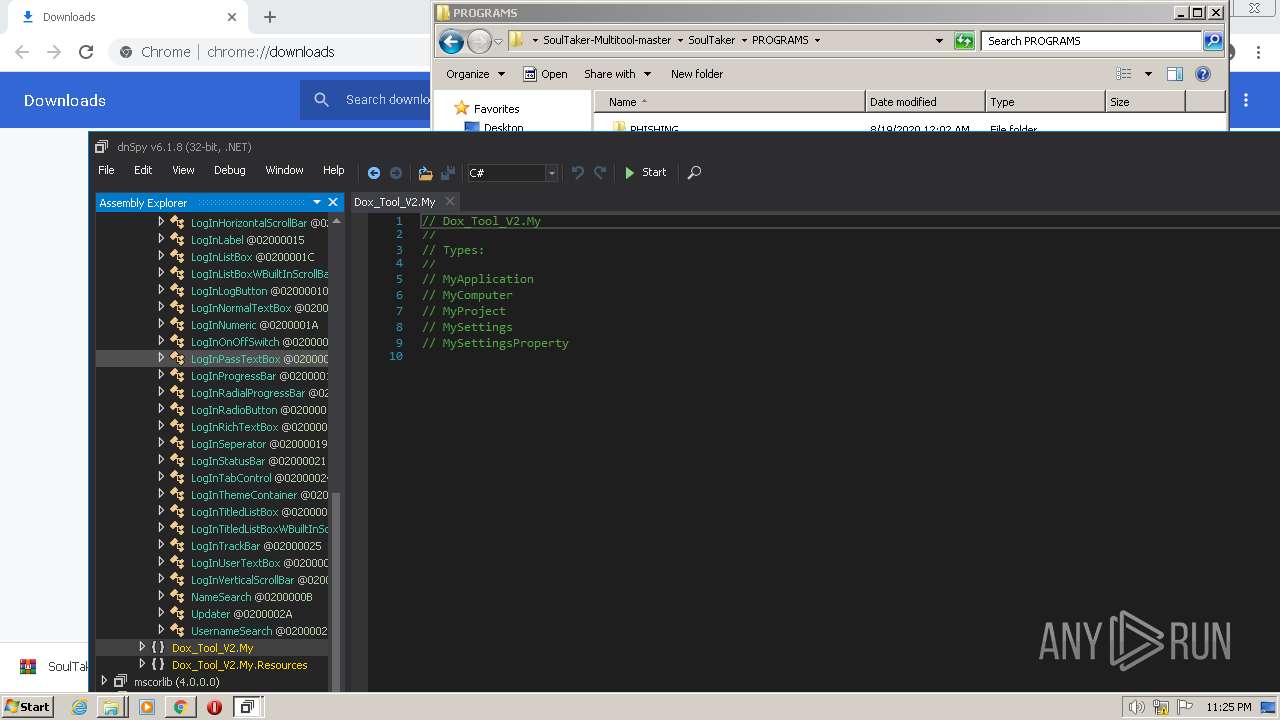The width and height of the screenshot is (1280, 720).
Task: Select LogInListBox in Assembly Explorer
Action: (x=252, y=257)
